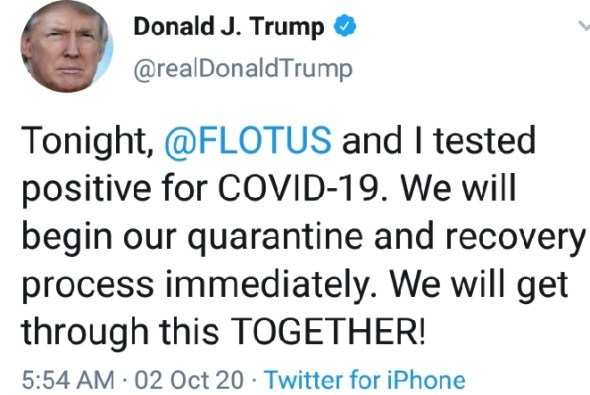This screenshot has width=590, height=395.
Task: Open the @FLOTUS mentioned profile
Action: point(248,140)
